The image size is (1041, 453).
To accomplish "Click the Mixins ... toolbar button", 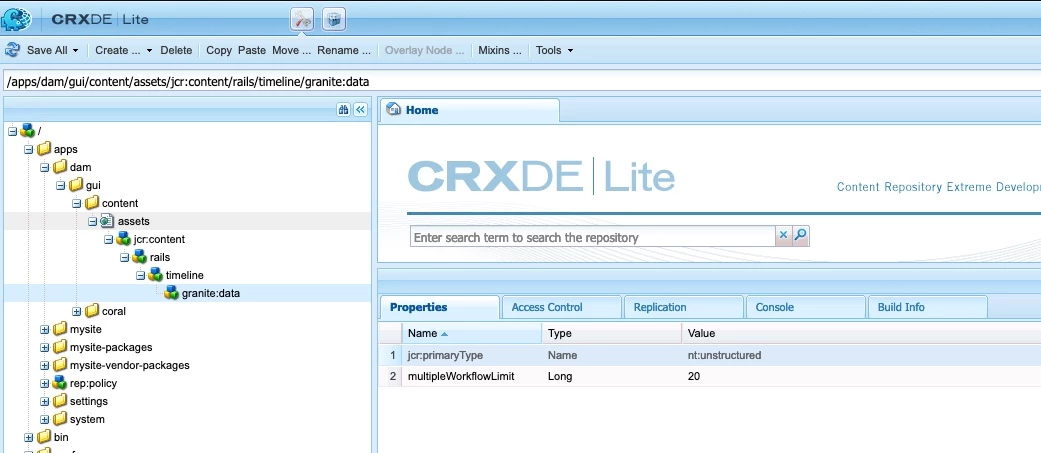I will pyautogui.click(x=499, y=50).
